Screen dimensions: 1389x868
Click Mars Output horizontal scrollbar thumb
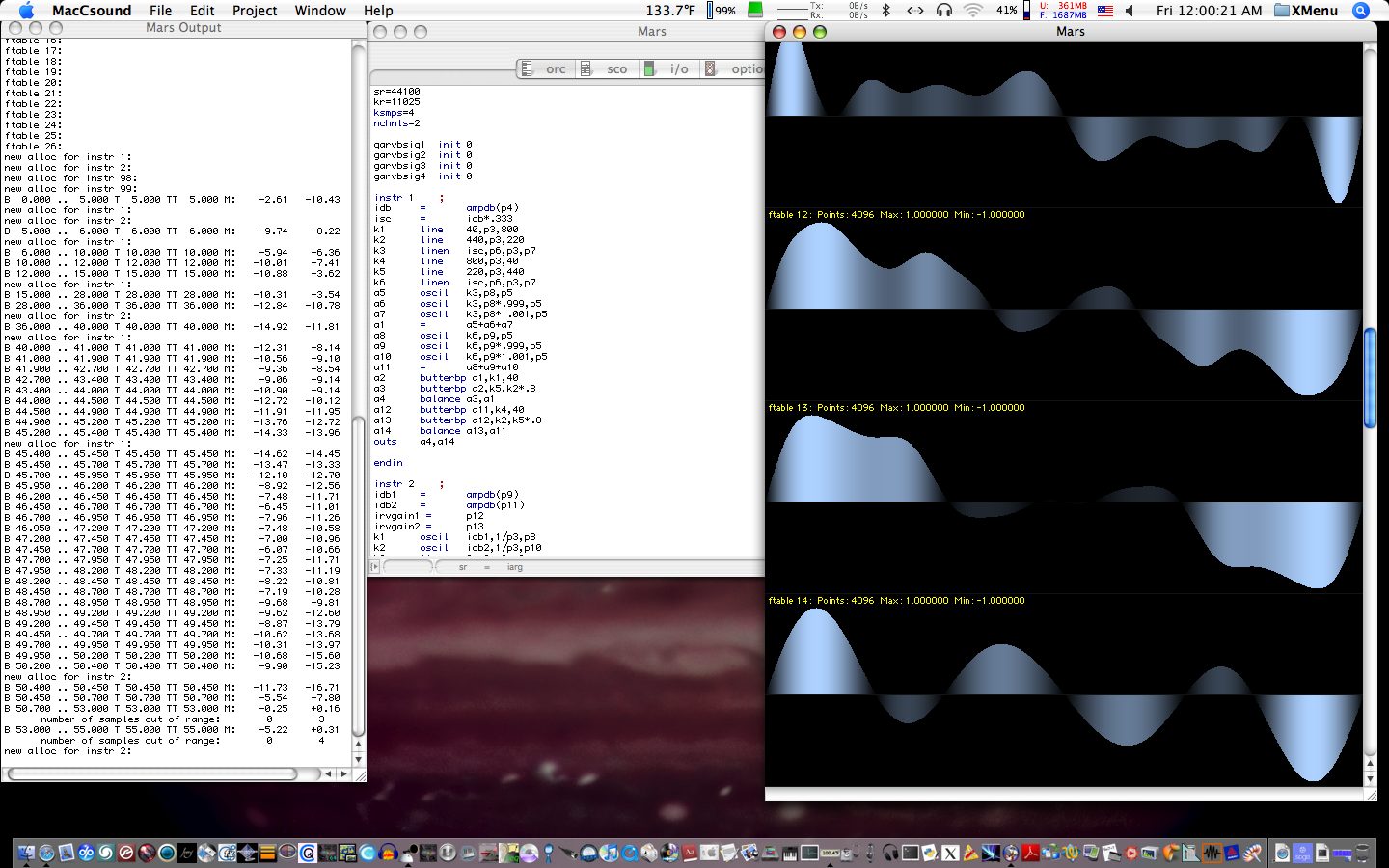point(152,773)
